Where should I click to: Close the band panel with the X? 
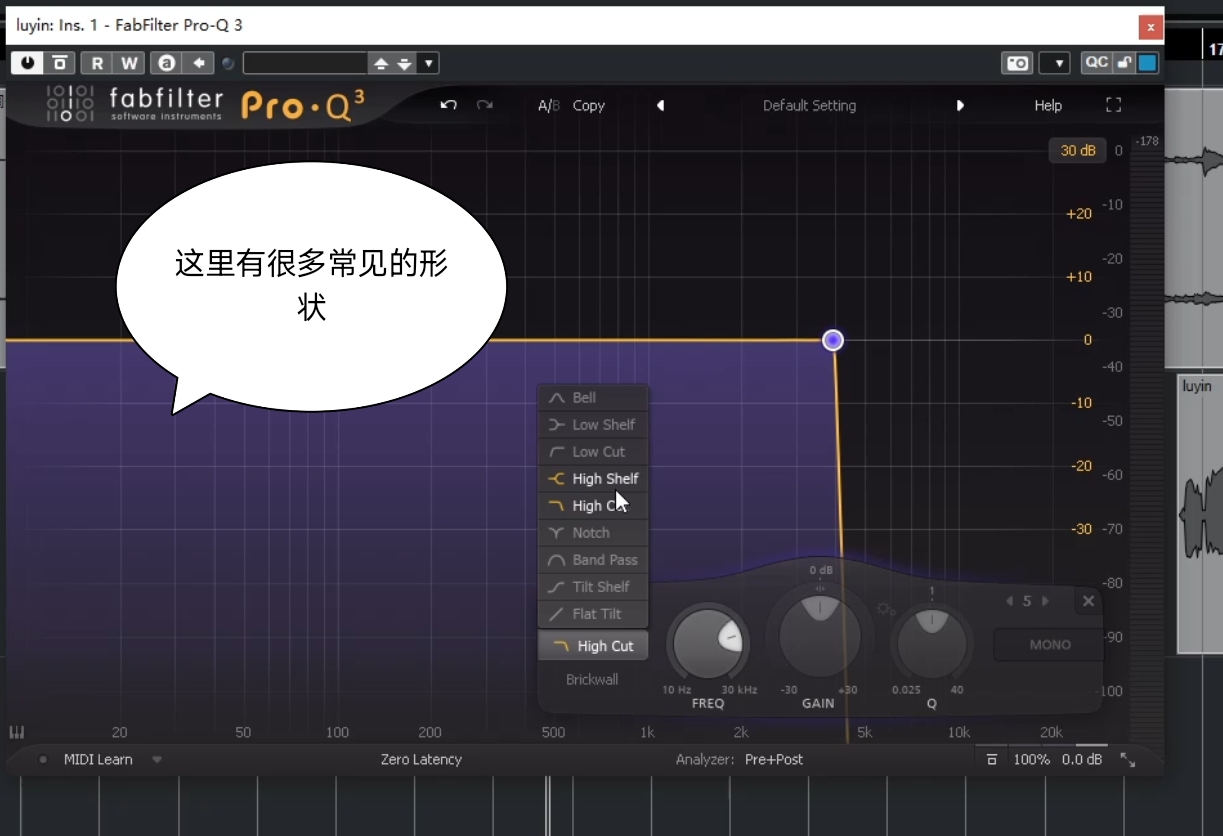[1088, 601]
